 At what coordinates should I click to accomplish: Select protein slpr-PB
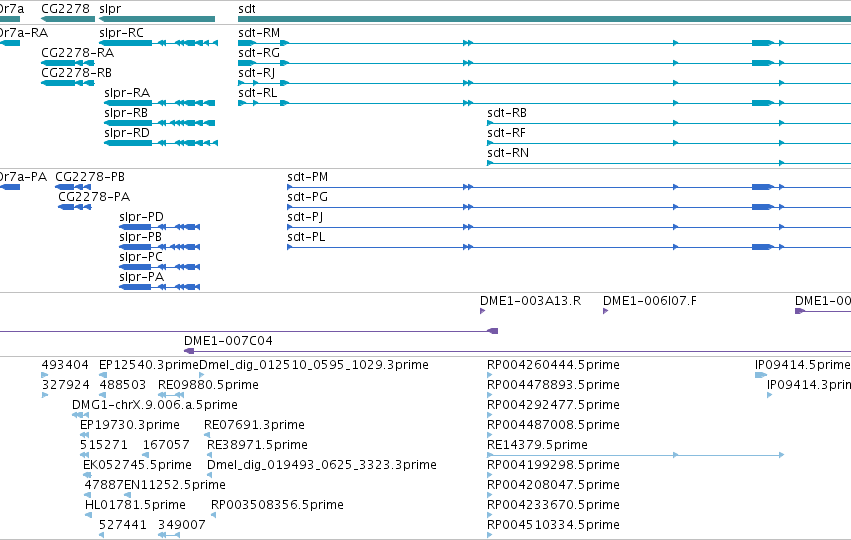point(141,237)
